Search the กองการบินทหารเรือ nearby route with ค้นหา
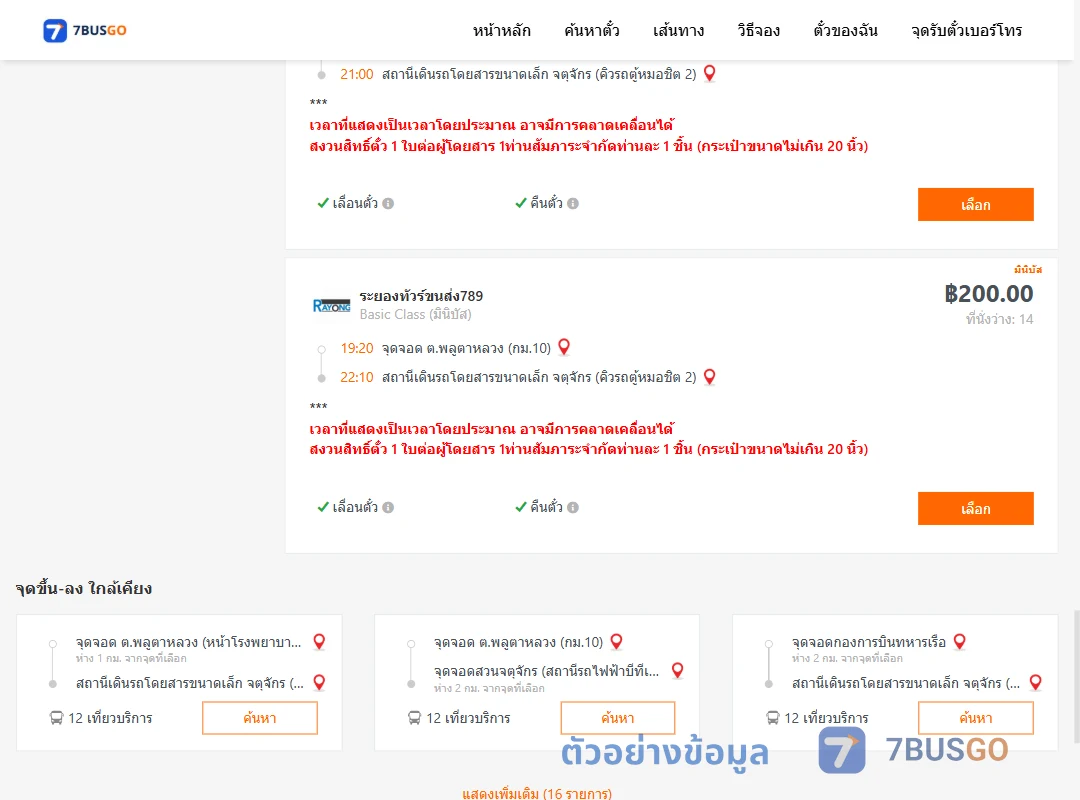The image size is (1080, 800). [x=975, y=718]
